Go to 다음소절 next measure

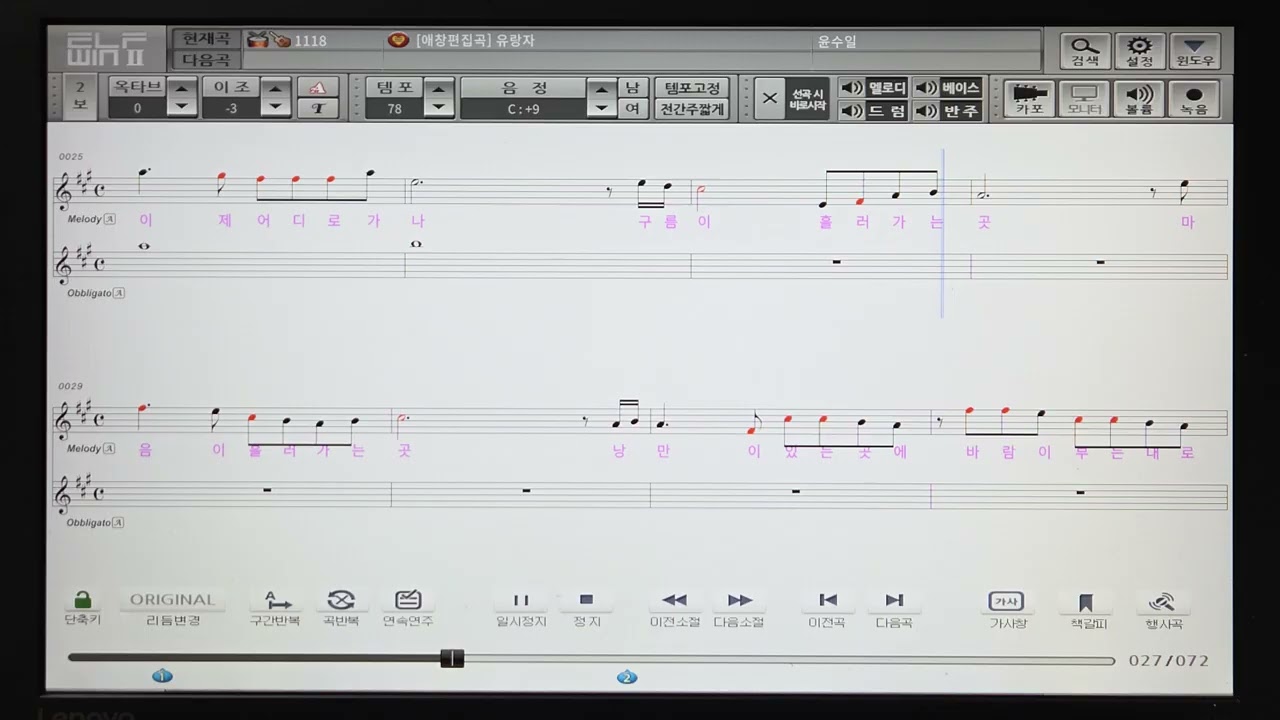tap(739, 607)
